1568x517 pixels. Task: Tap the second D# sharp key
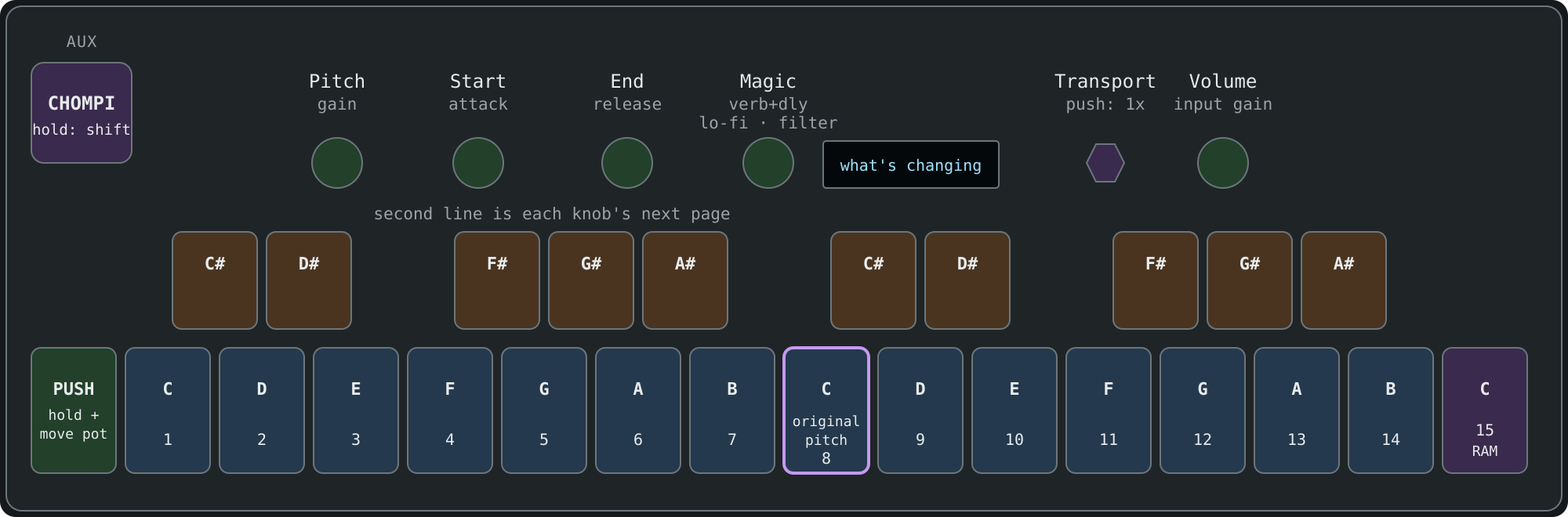(967, 280)
